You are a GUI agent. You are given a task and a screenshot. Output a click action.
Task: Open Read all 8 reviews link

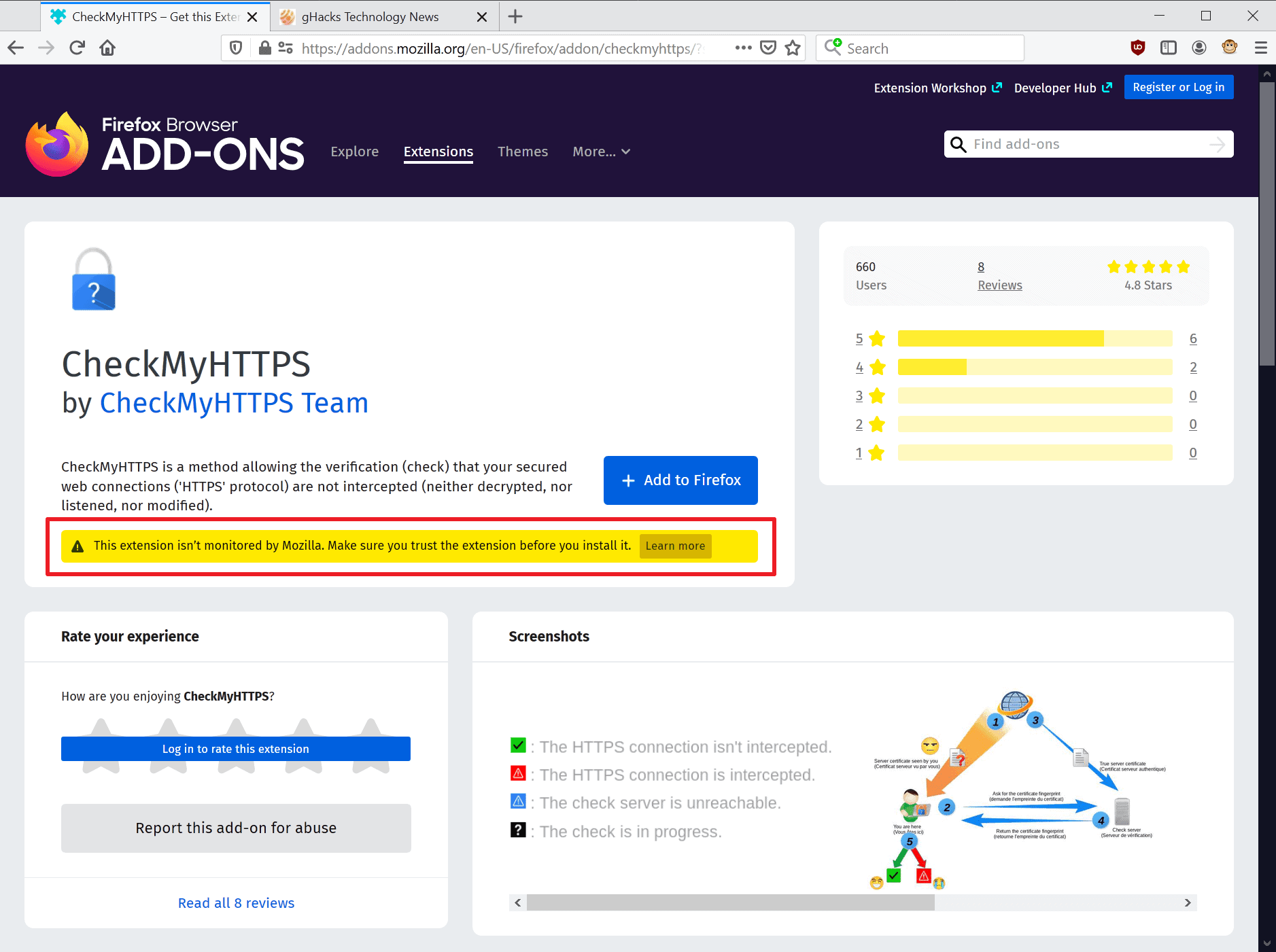[x=236, y=903]
